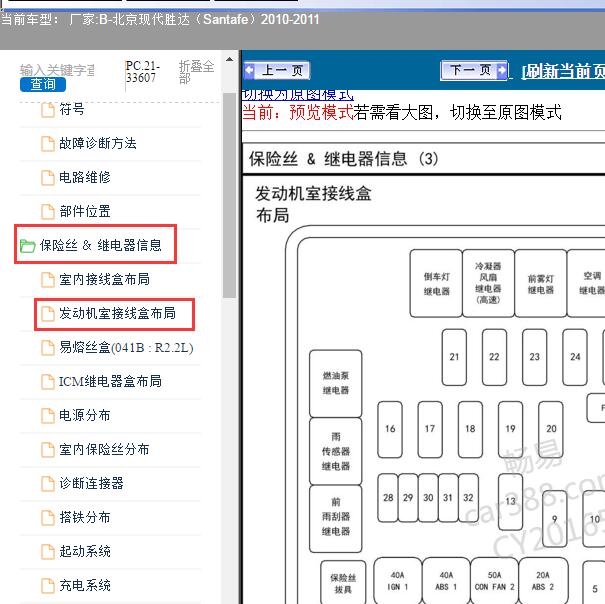Viewport: 605px width, 604px height.
Task: Click the 50A CON FAN 2 fuse
Action: click(x=495, y=581)
